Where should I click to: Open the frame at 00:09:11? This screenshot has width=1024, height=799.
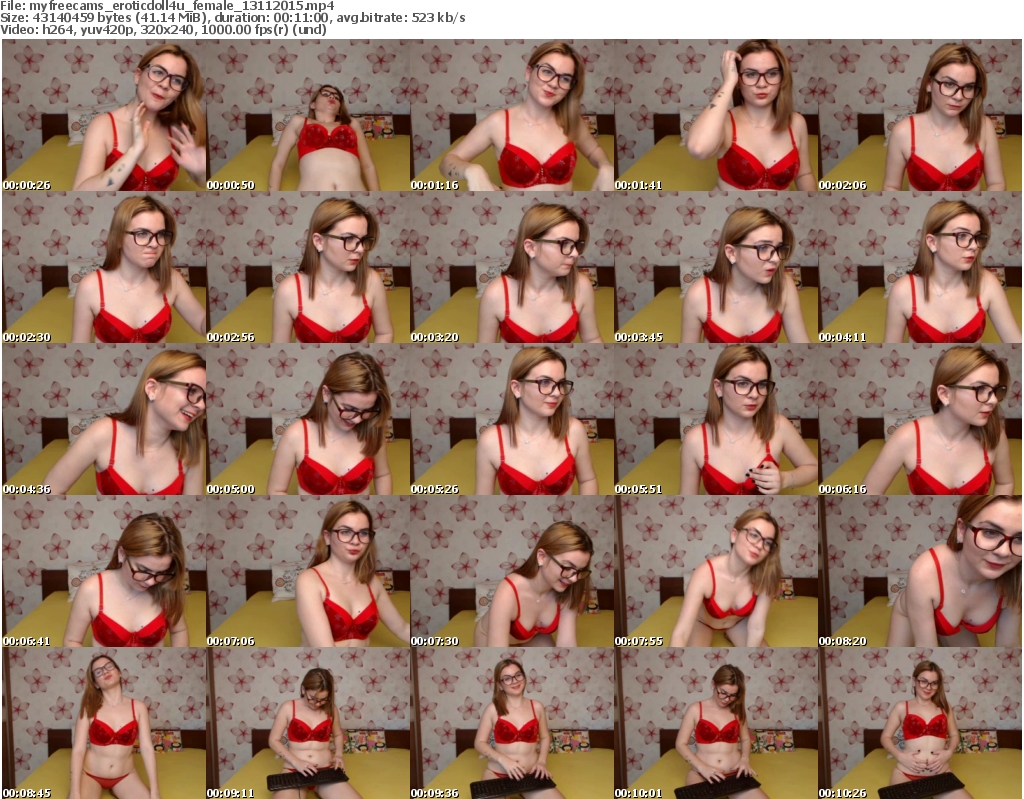(x=308, y=723)
